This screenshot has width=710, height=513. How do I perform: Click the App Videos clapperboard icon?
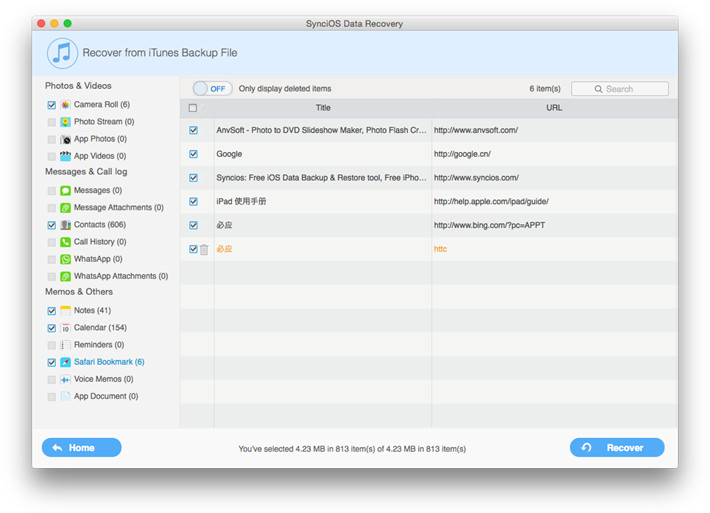[65, 156]
